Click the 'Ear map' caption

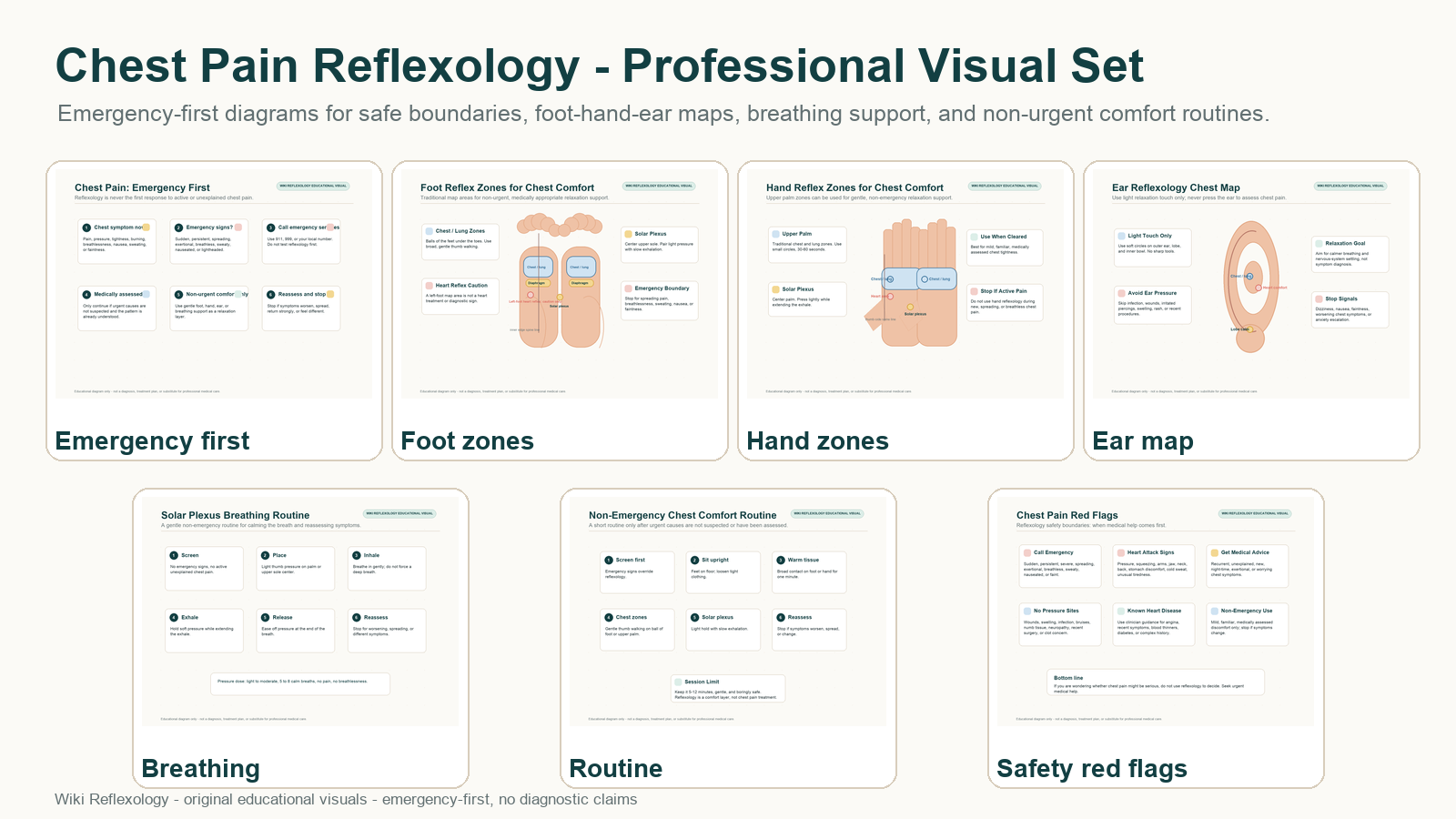[1143, 441]
